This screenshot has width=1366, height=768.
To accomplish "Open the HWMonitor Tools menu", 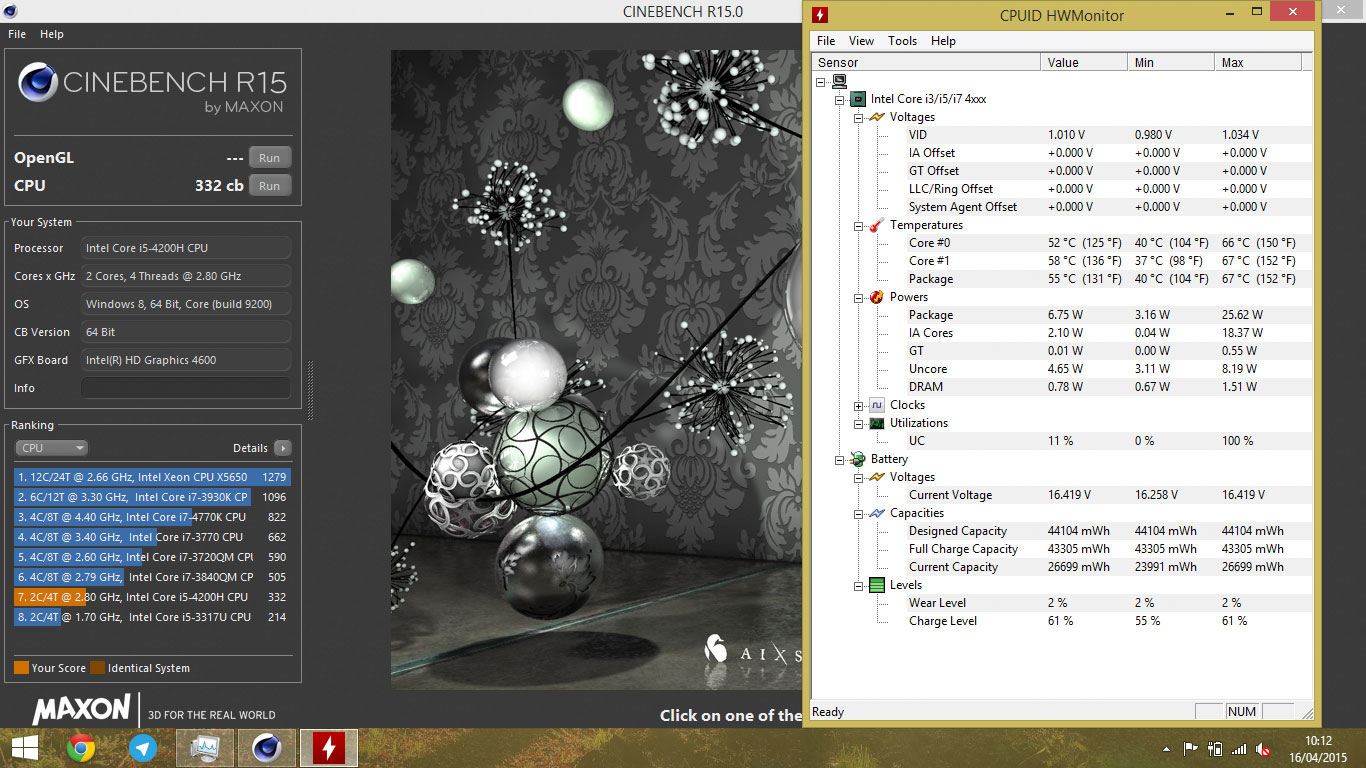I will 902,41.
